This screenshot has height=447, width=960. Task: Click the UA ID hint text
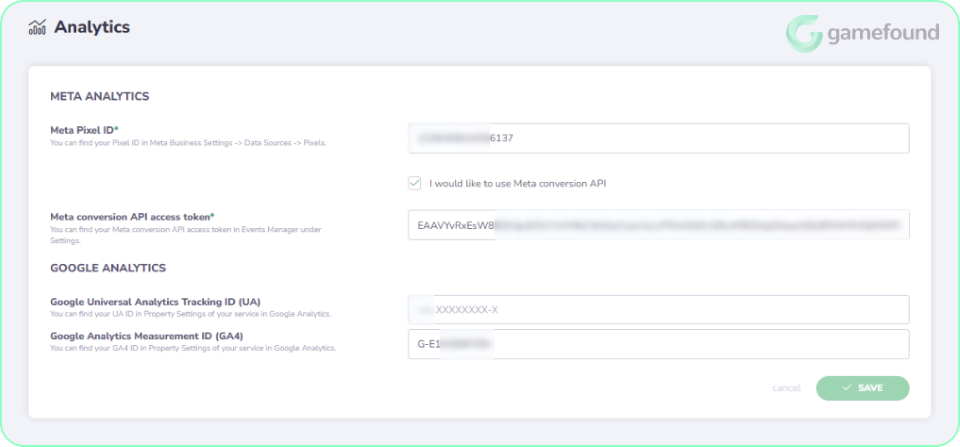click(x=190, y=314)
